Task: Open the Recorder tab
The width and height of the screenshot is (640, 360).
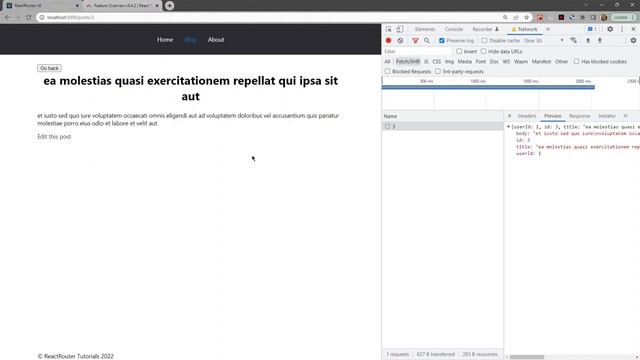Action: [485, 29]
